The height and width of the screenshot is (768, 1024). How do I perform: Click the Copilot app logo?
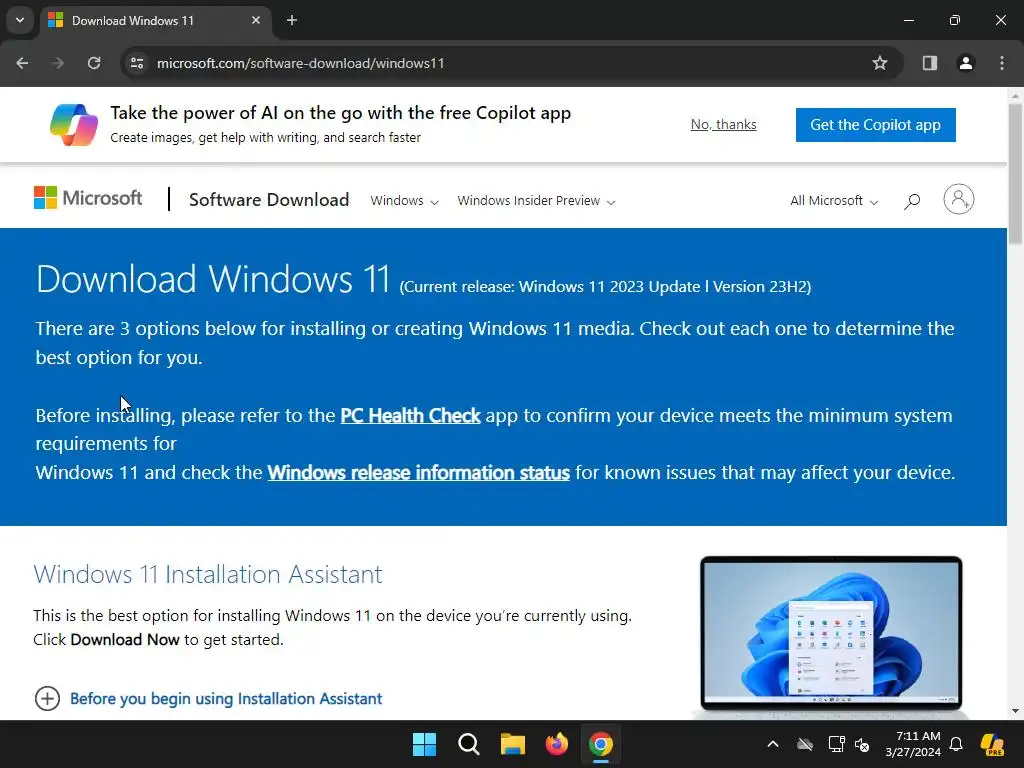[74, 124]
